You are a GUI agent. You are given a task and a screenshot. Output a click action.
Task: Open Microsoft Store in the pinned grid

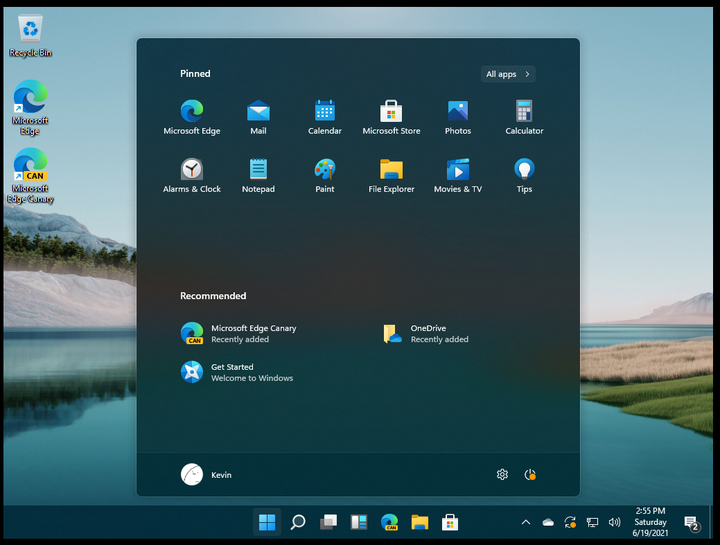391,117
